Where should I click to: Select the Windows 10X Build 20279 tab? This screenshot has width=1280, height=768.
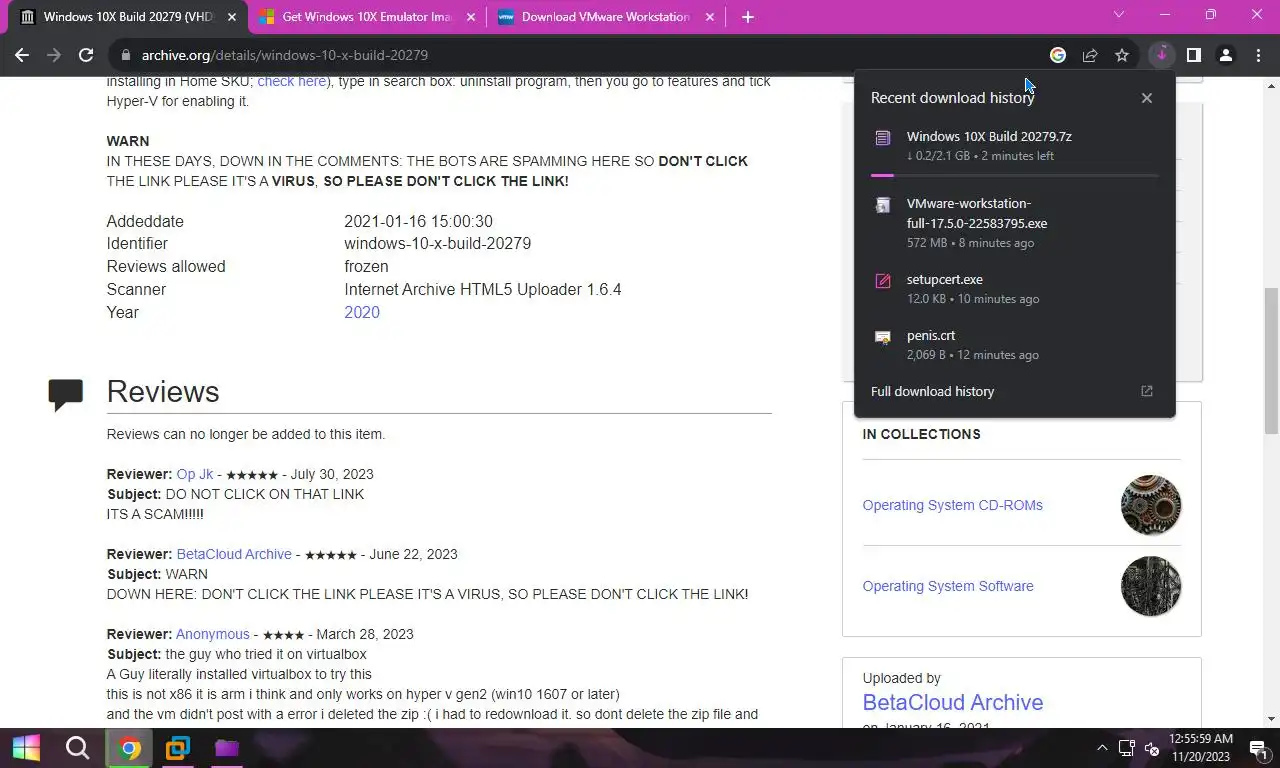(128, 17)
